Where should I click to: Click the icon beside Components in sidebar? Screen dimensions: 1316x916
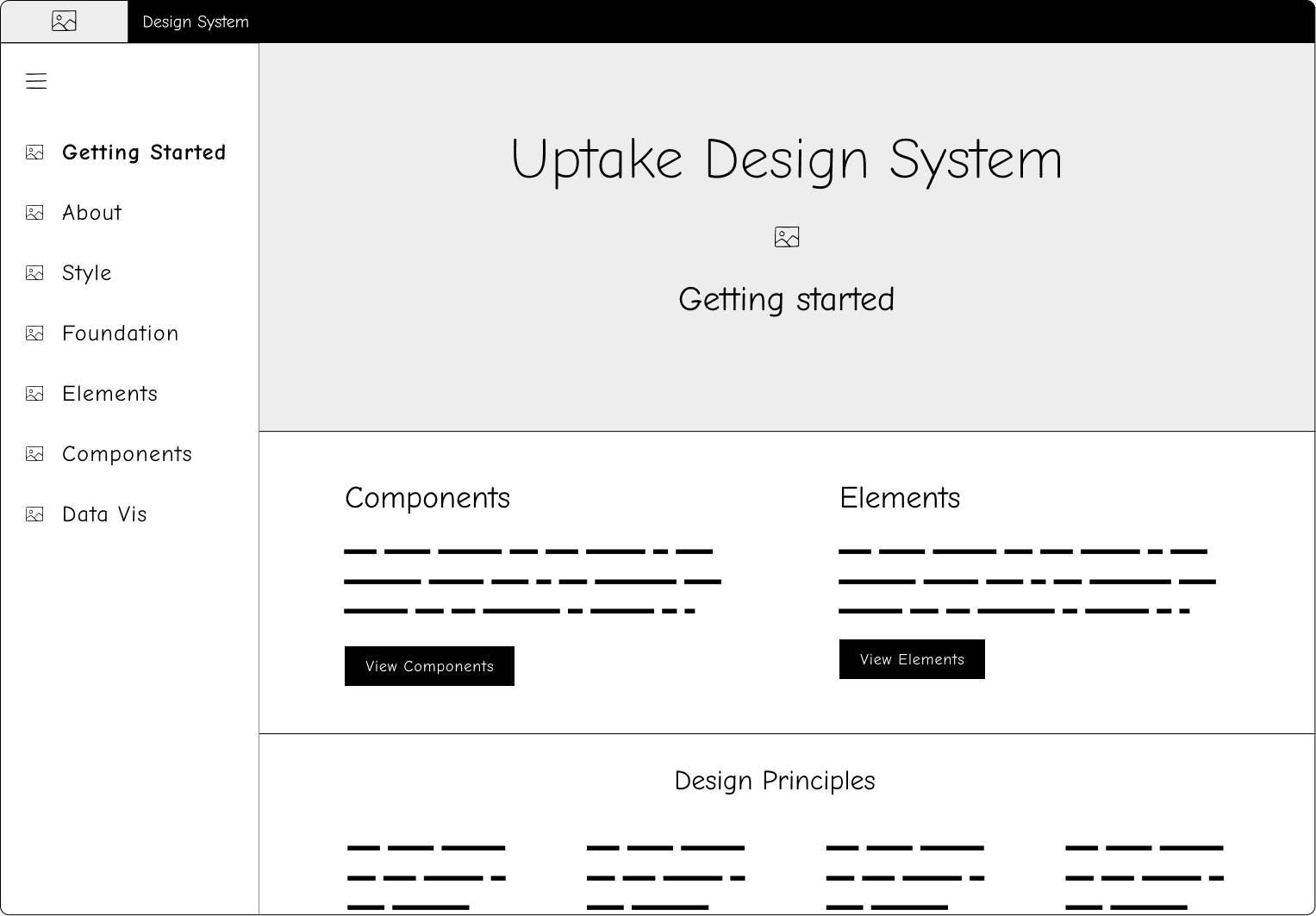click(x=34, y=454)
